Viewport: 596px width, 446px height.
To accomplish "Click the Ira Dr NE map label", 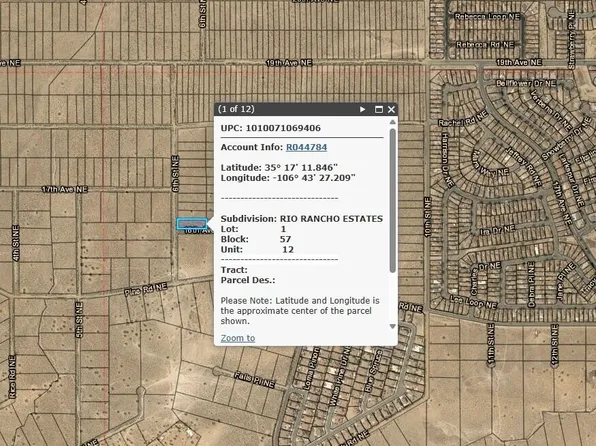I will tap(497, 229).
